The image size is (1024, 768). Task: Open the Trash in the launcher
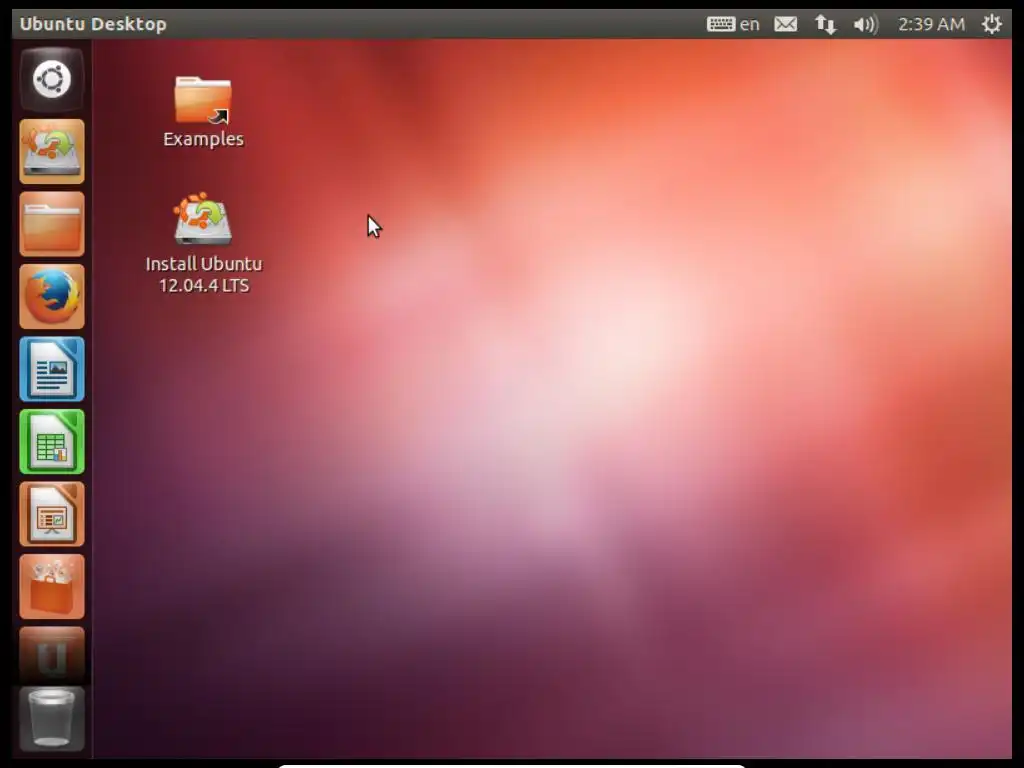[x=52, y=718]
